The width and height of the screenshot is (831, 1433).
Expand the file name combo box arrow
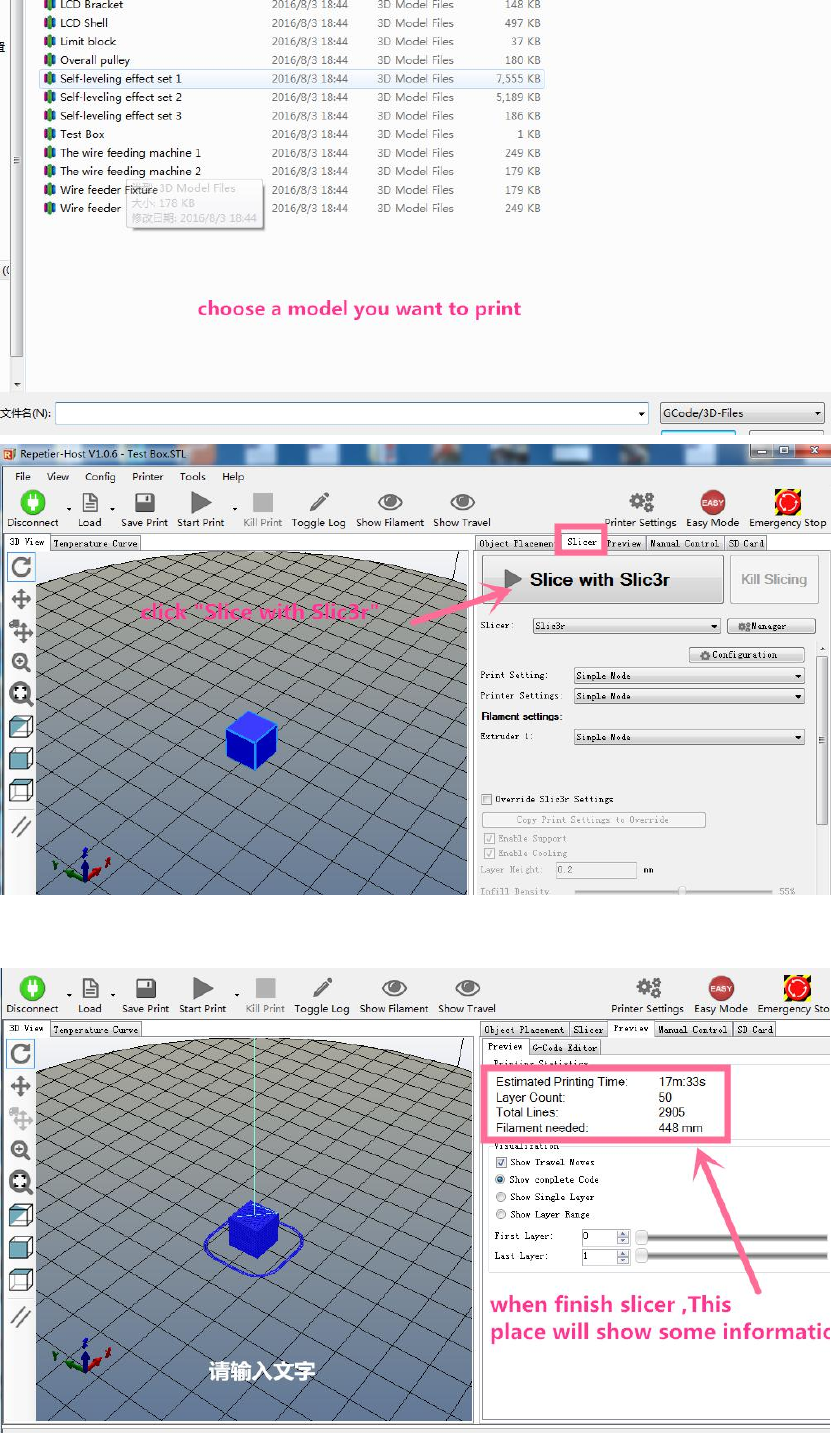(642, 414)
